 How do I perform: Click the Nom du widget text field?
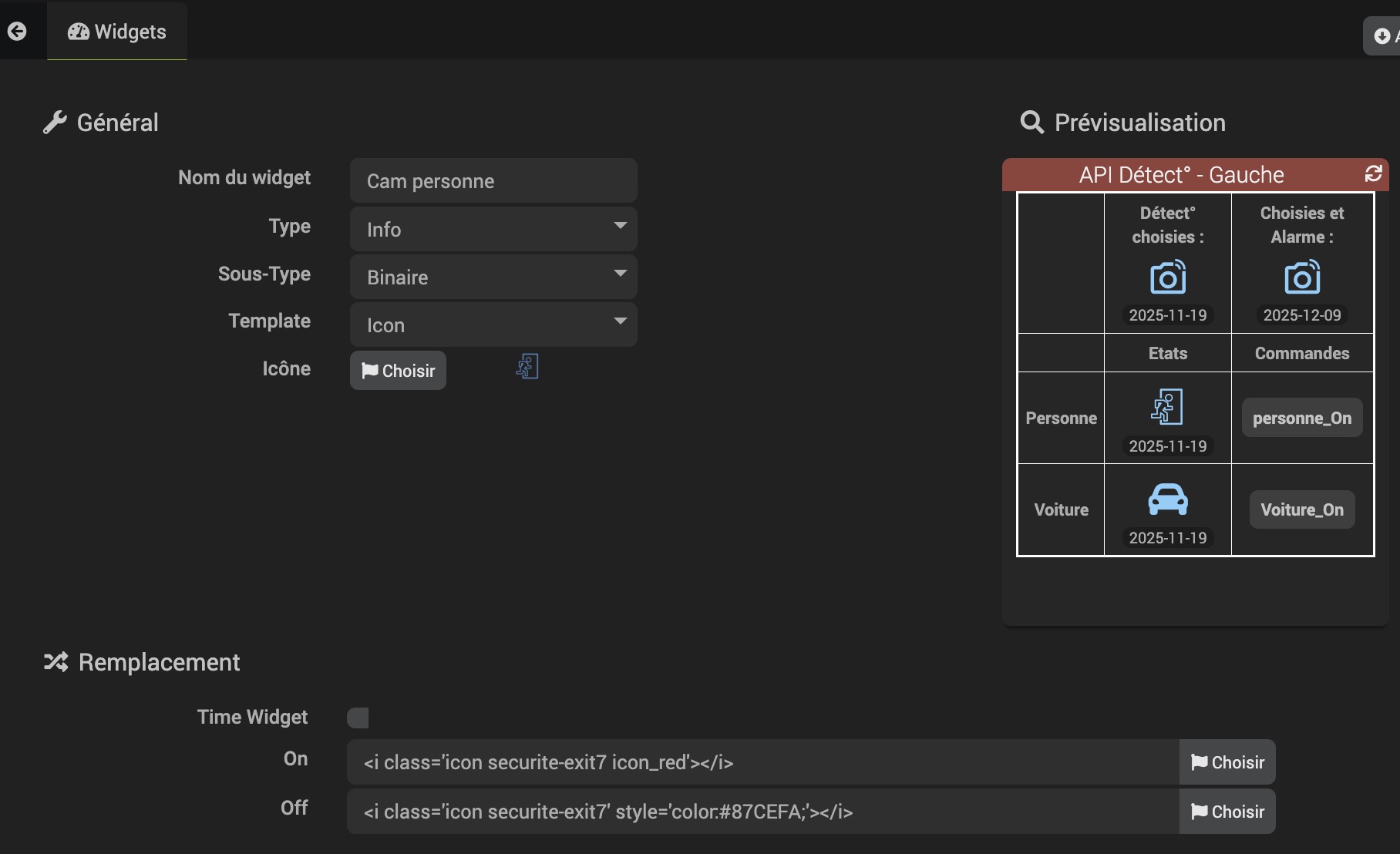(493, 181)
